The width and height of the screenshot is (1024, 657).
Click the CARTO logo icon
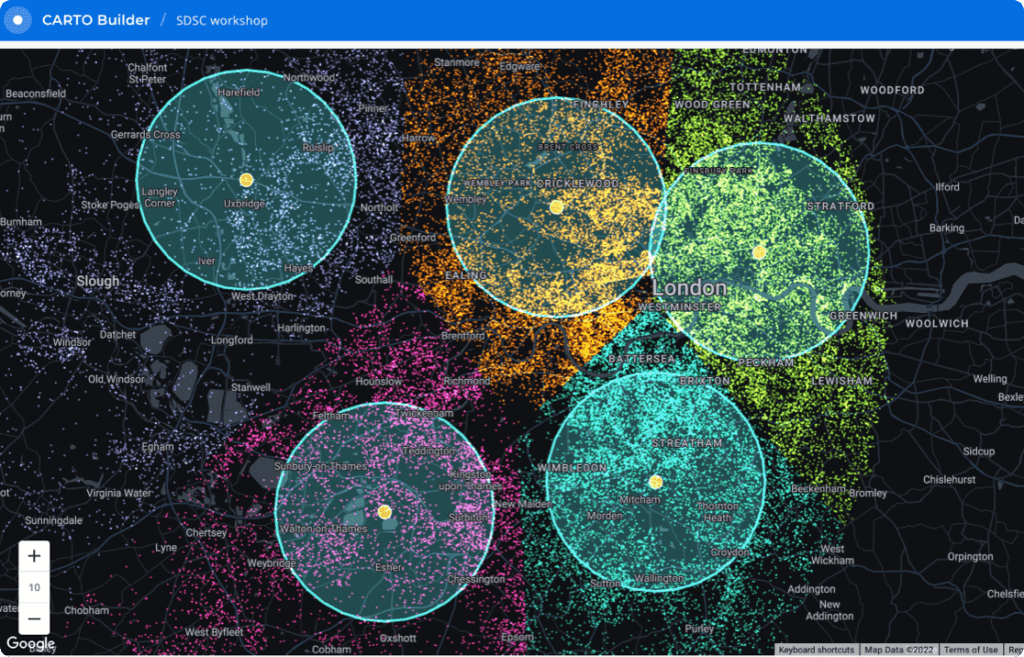pyautogui.click(x=18, y=20)
